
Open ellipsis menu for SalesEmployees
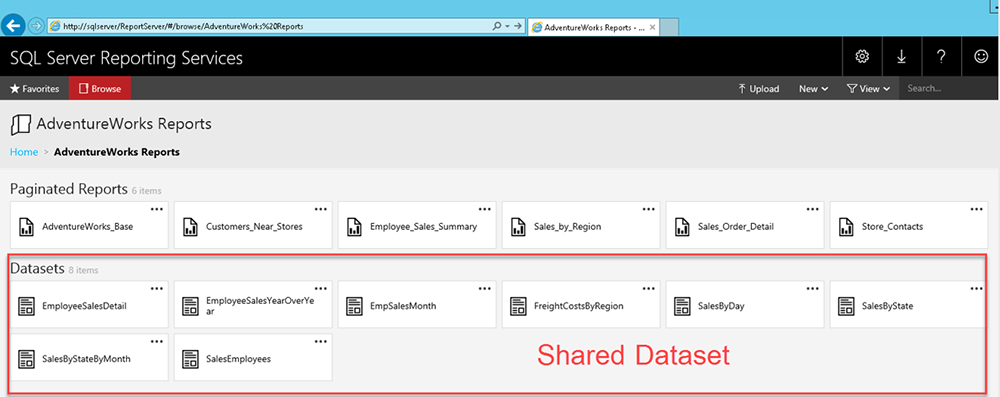321,341
